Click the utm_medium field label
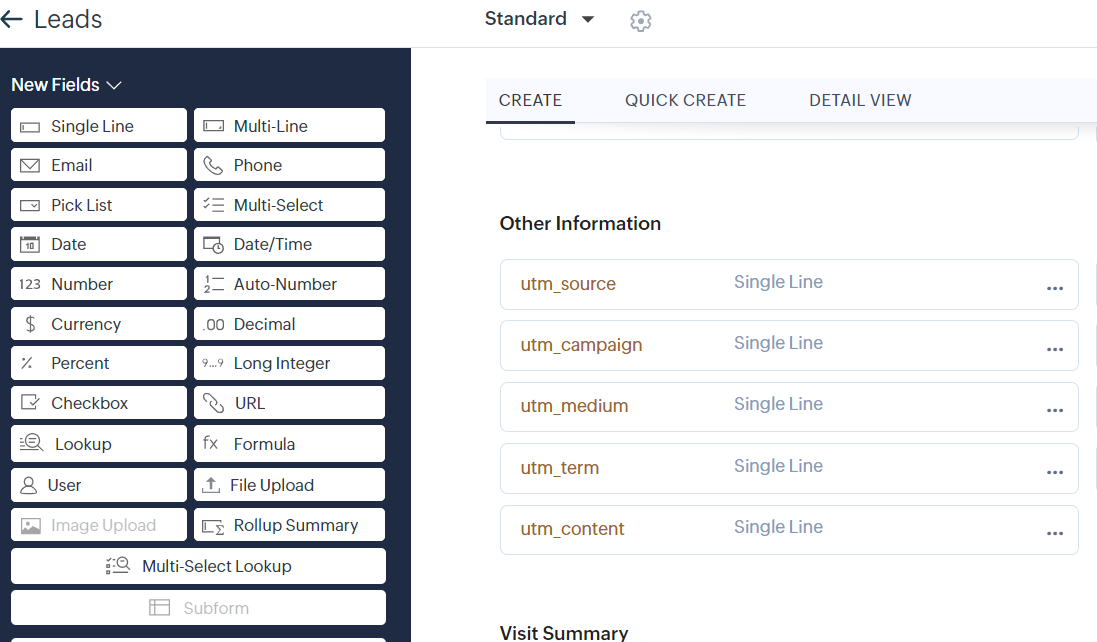This screenshot has width=1097, height=642. tap(574, 406)
